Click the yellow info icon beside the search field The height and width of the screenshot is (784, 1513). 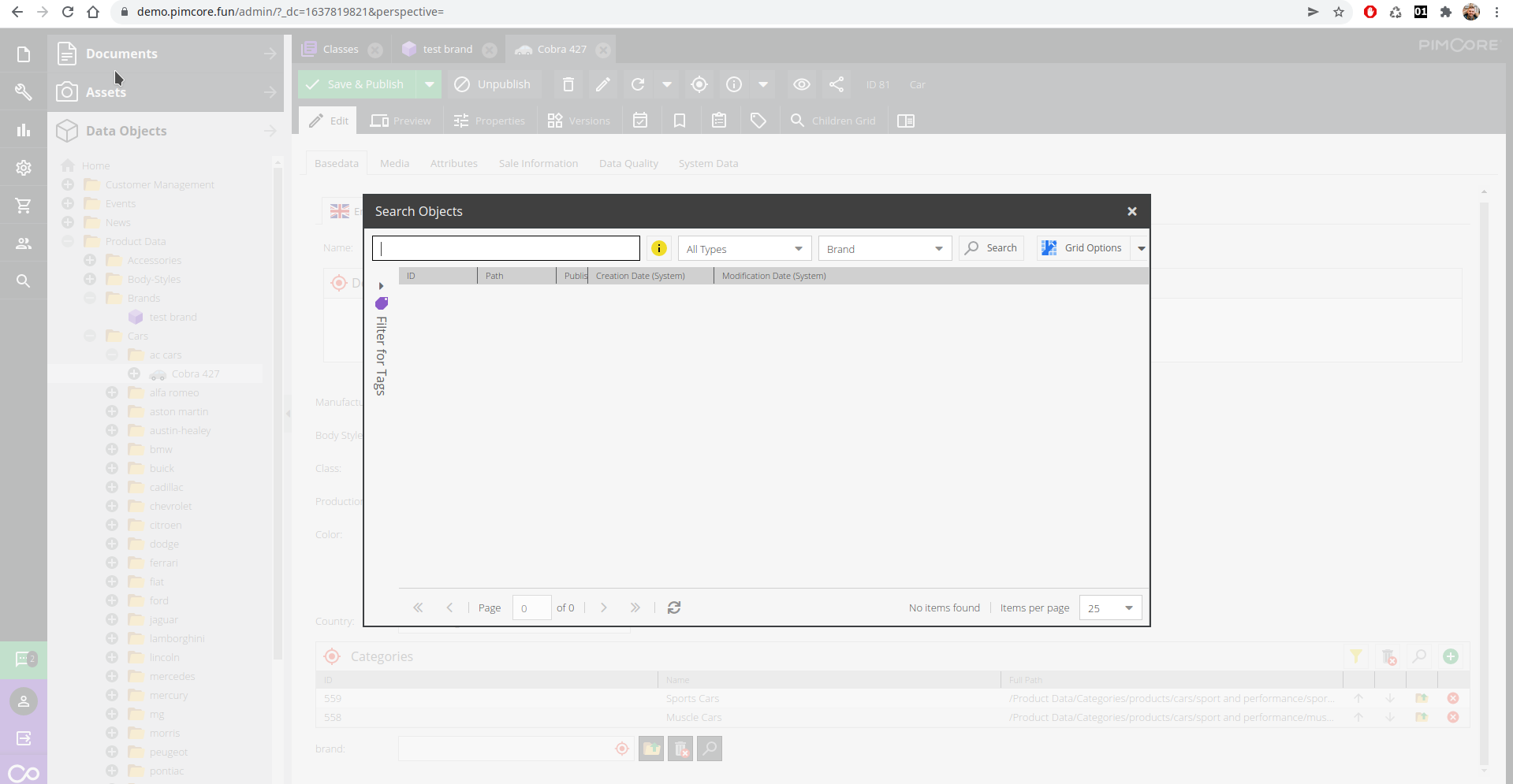[x=658, y=247]
